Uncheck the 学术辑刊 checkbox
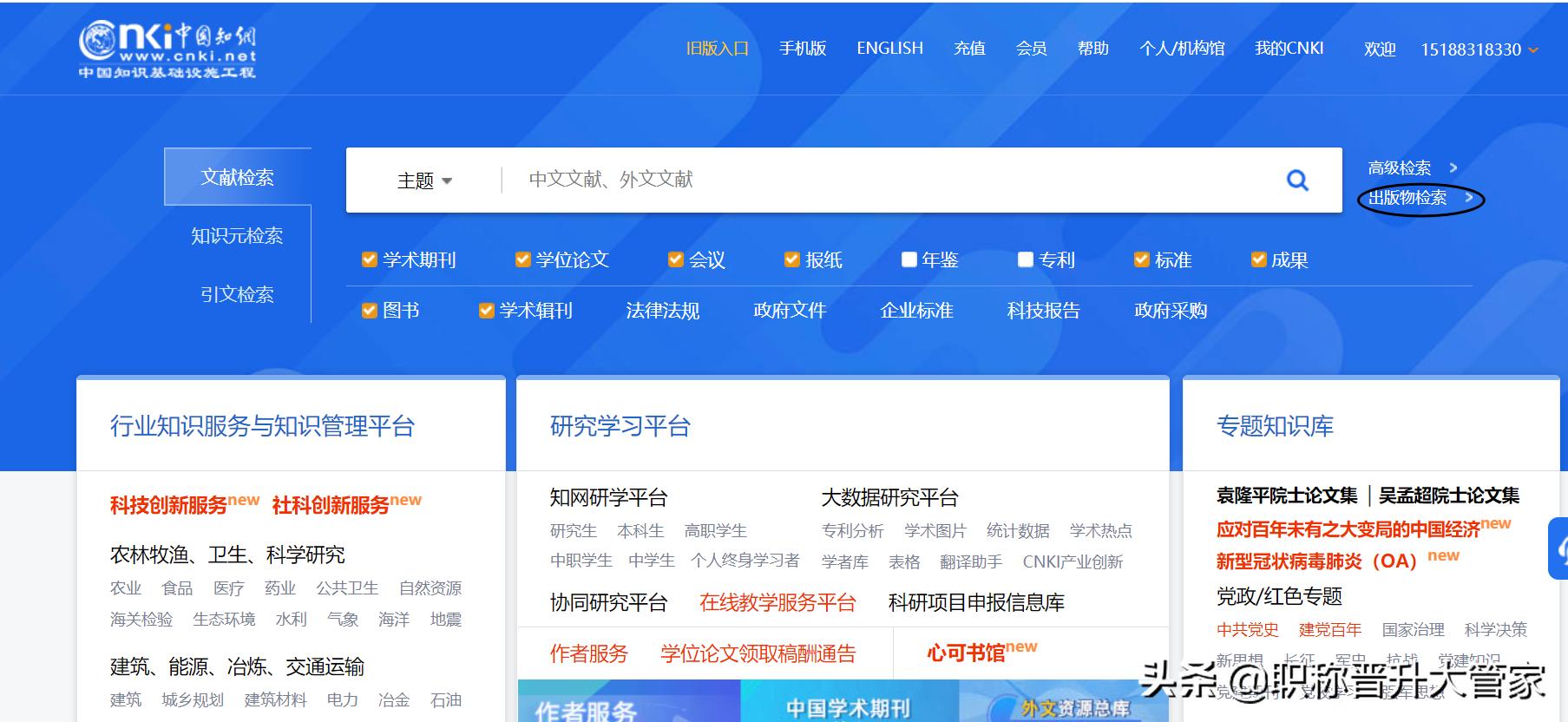 (x=486, y=311)
